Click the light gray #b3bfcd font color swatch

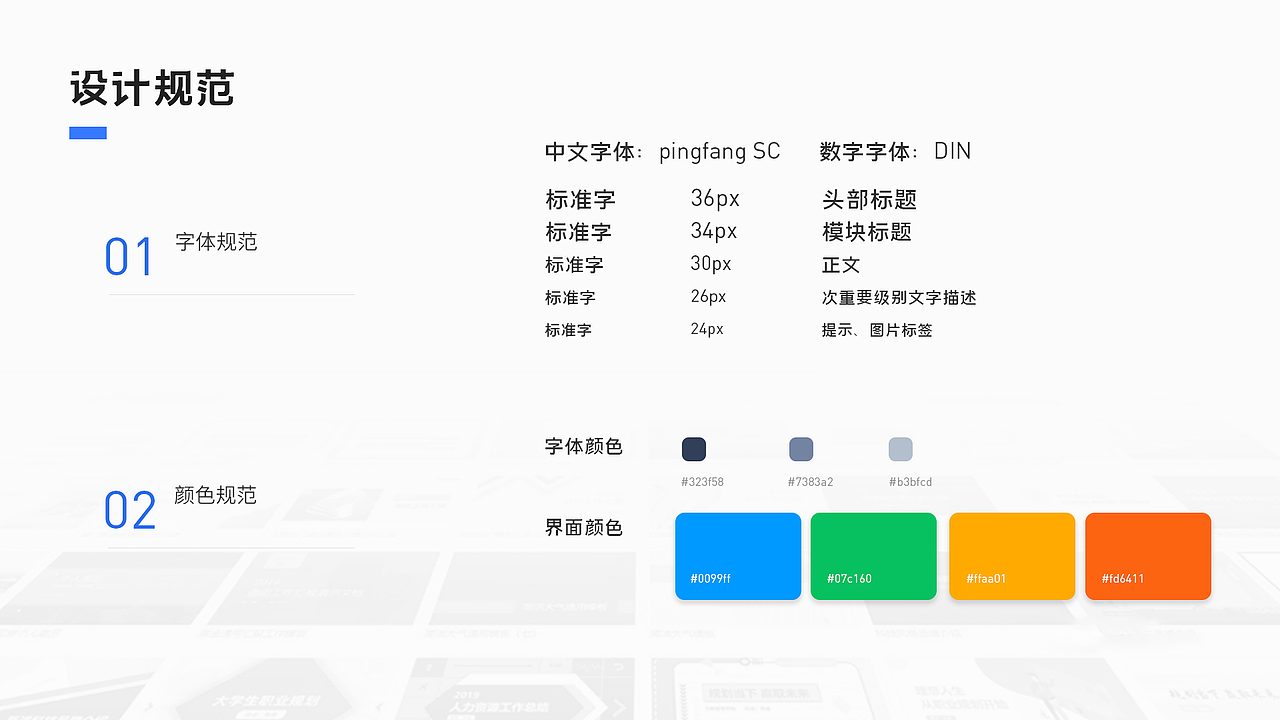tap(901, 449)
